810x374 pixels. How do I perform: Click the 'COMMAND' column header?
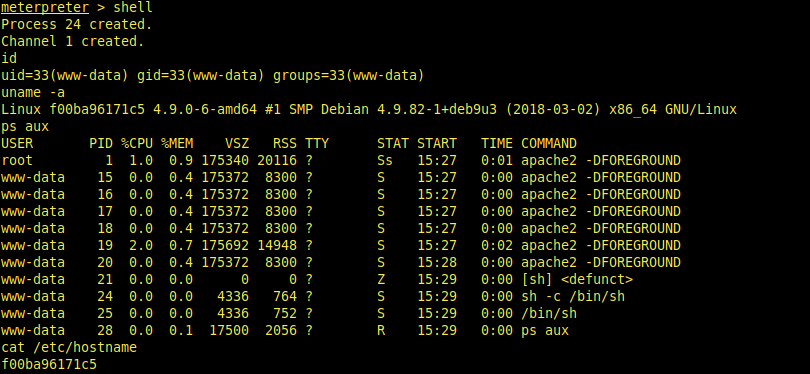pyautogui.click(x=549, y=143)
